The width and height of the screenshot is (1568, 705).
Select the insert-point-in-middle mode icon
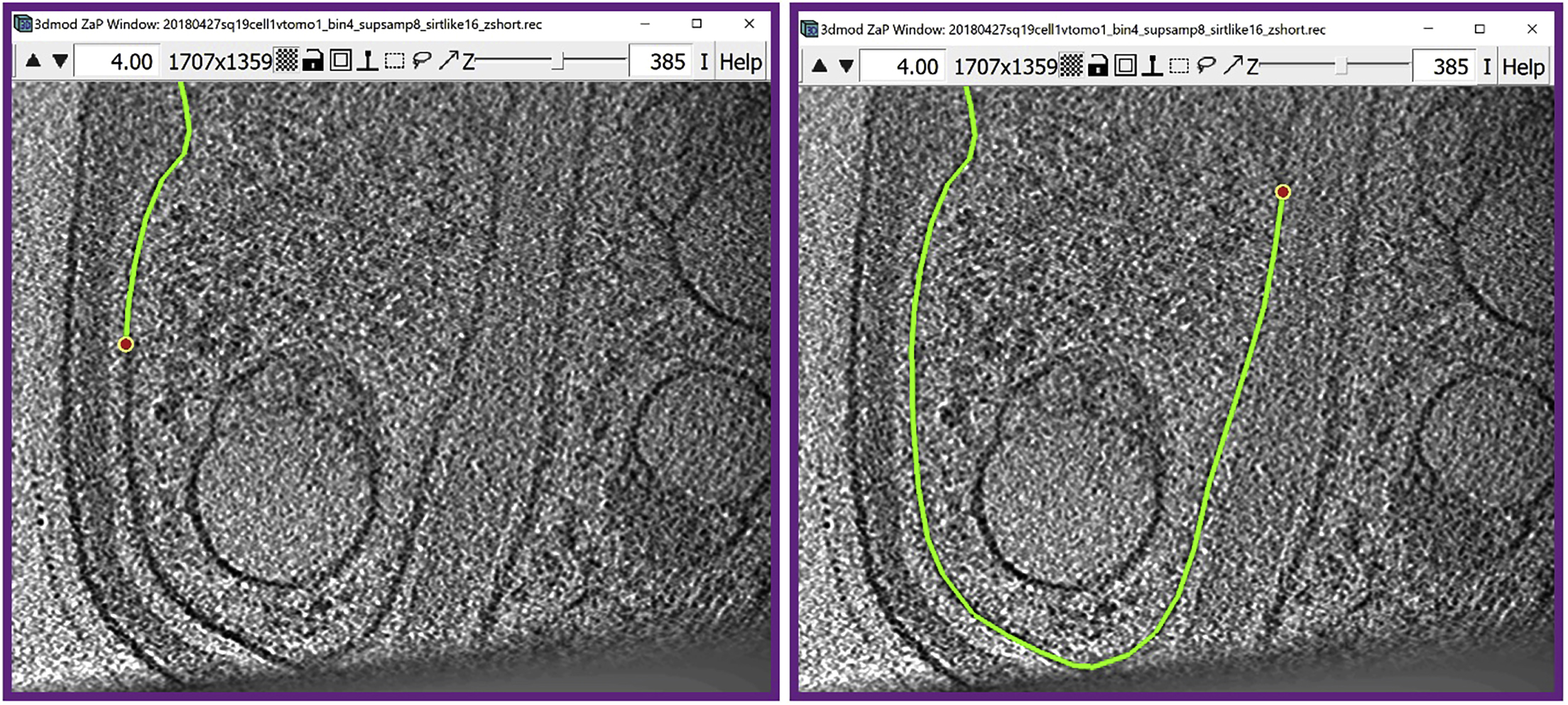[x=367, y=60]
